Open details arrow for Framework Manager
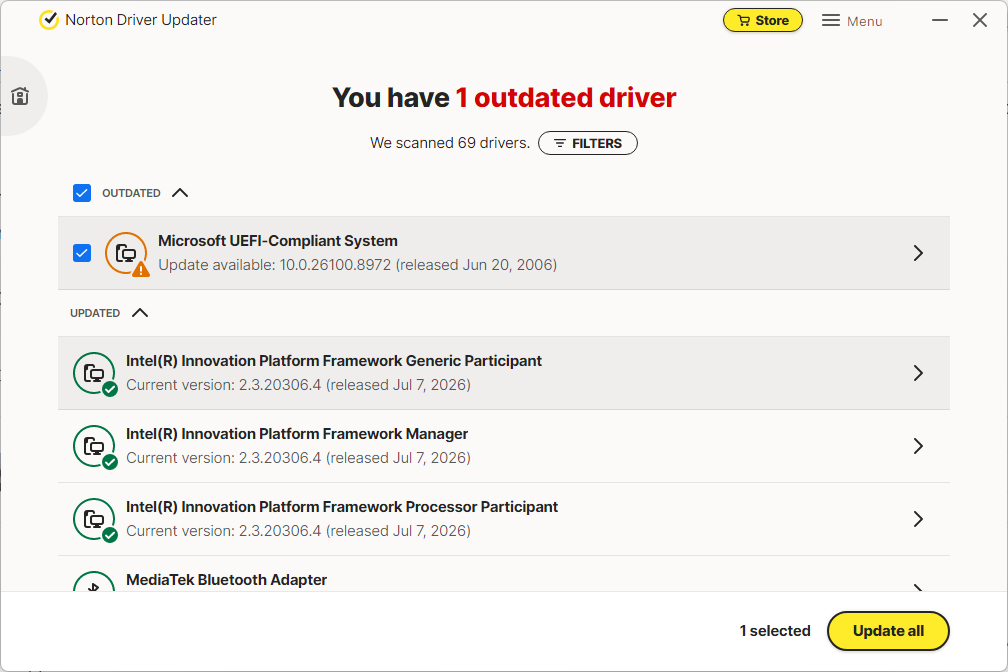Screen dimensions: 1008x672 (x=918, y=446)
